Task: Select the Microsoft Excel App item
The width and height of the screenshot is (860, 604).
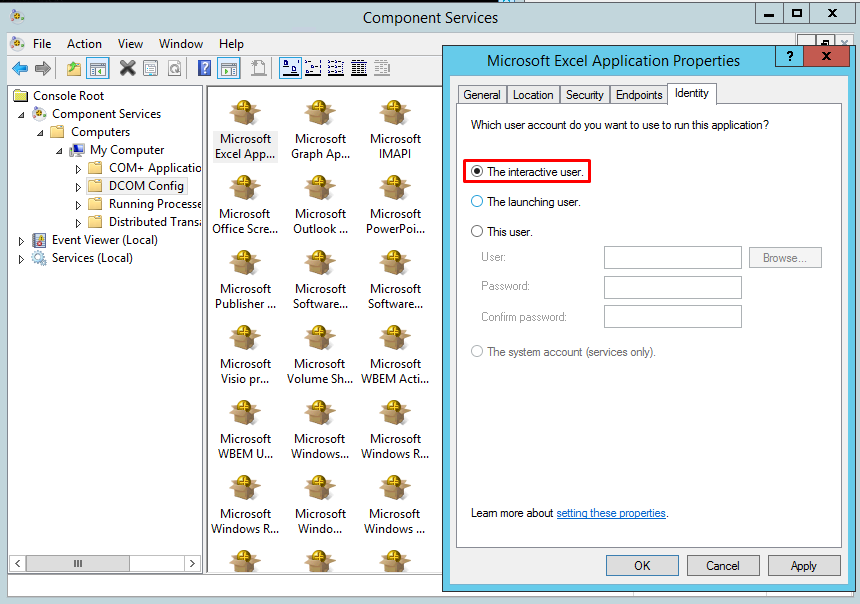Action: coord(245,131)
